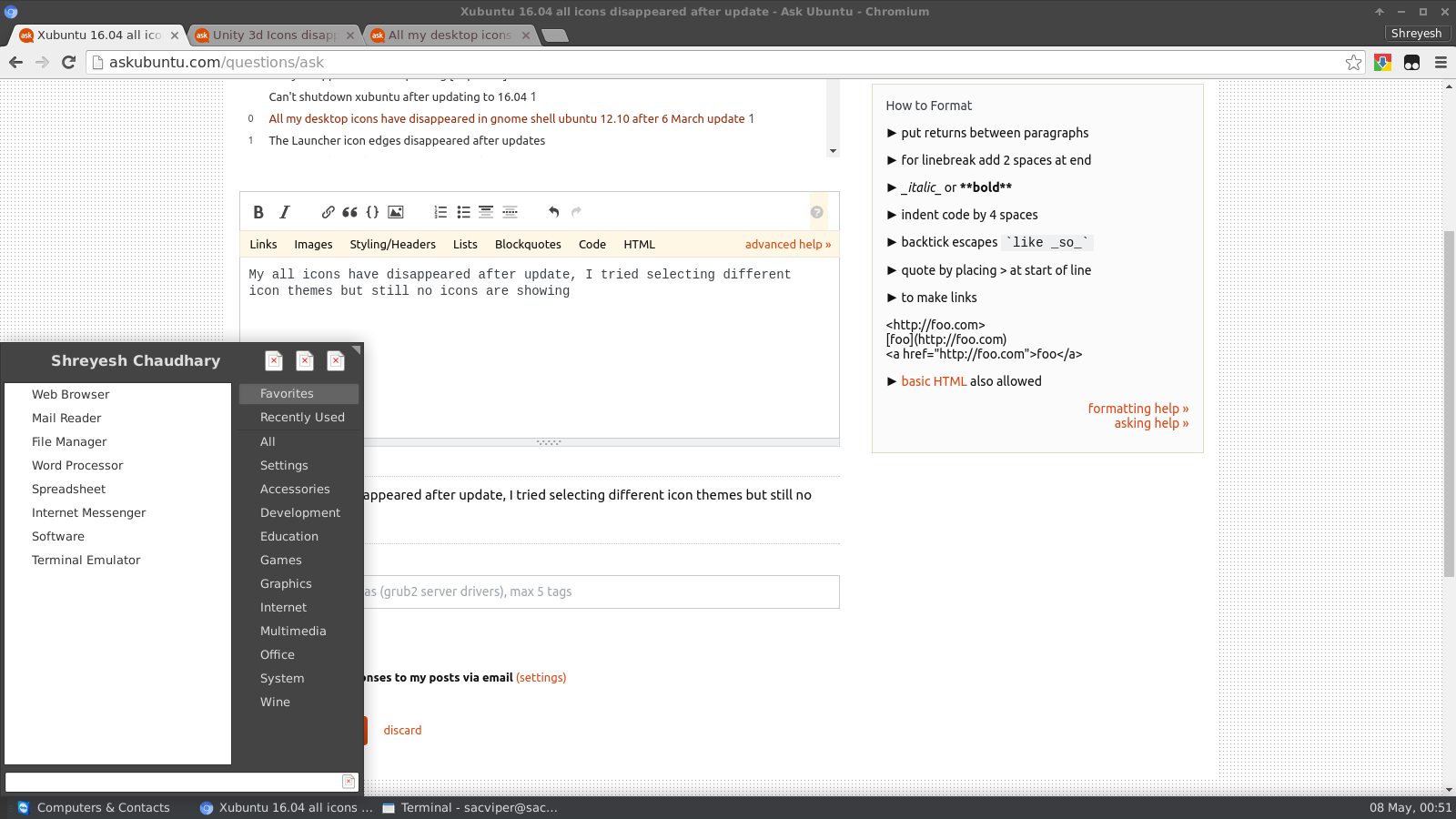
Task: Add a blockquote with the quote icon
Action: 349,212
